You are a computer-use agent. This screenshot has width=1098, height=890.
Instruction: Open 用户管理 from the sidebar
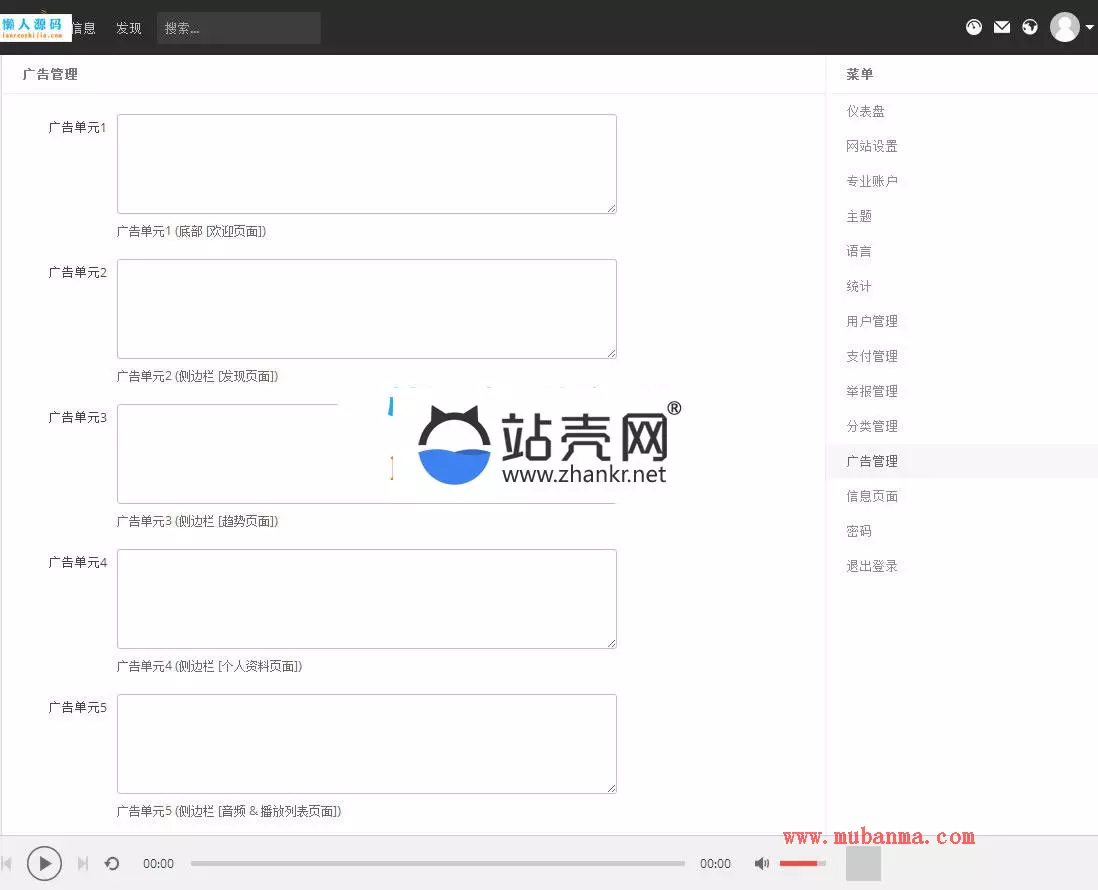click(872, 321)
